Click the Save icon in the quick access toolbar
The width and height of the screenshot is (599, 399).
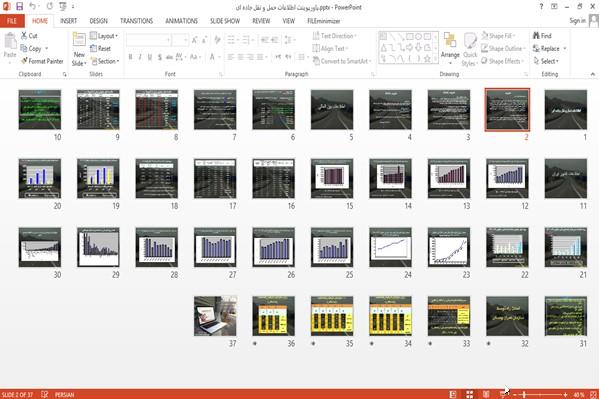point(19,6)
